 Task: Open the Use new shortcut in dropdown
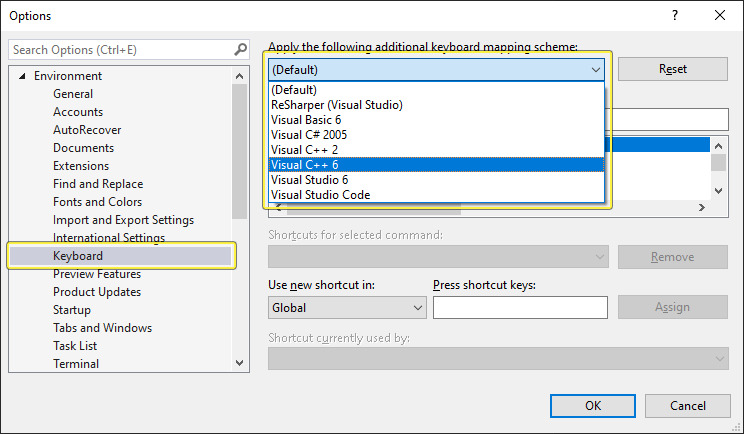tap(347, 308)
